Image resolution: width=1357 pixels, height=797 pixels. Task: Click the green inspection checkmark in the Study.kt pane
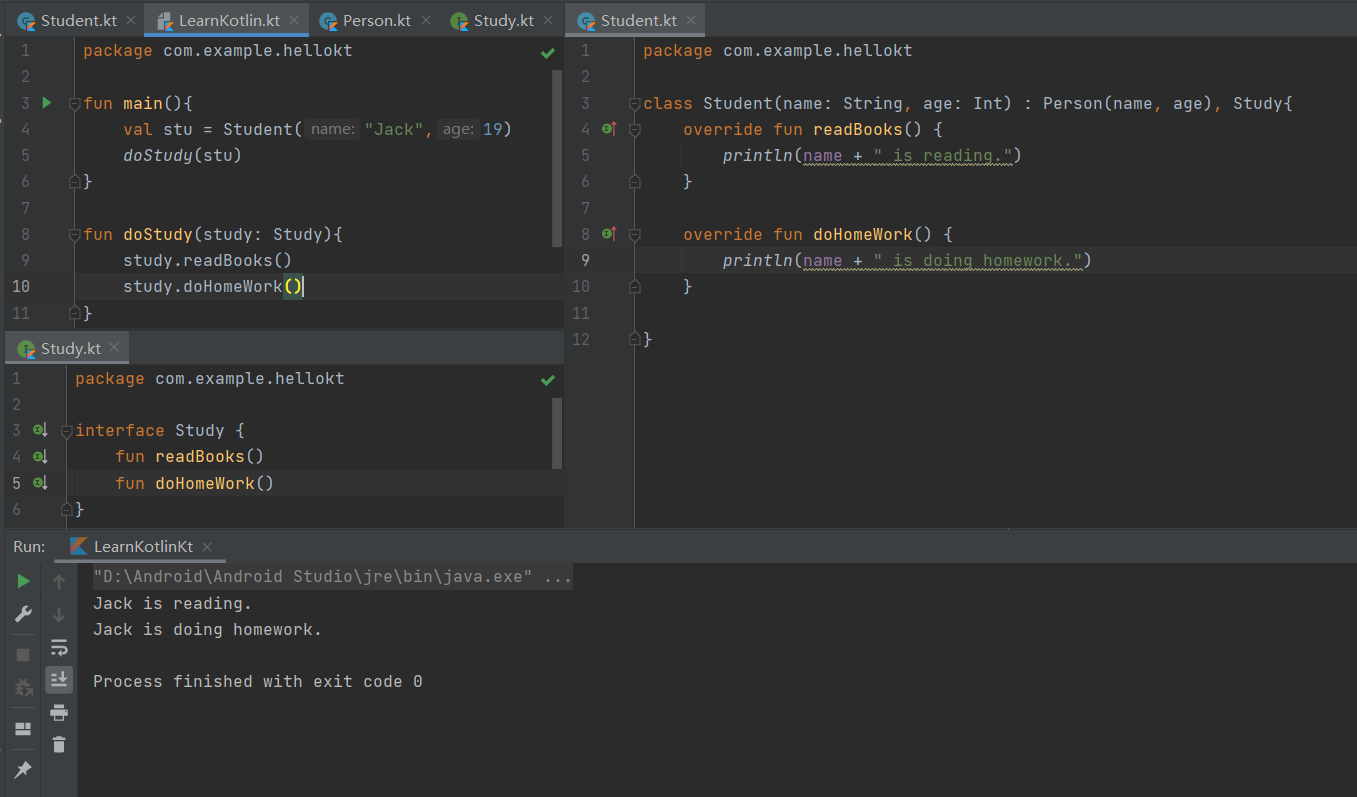pyautogui.click(x=547, y=380)
